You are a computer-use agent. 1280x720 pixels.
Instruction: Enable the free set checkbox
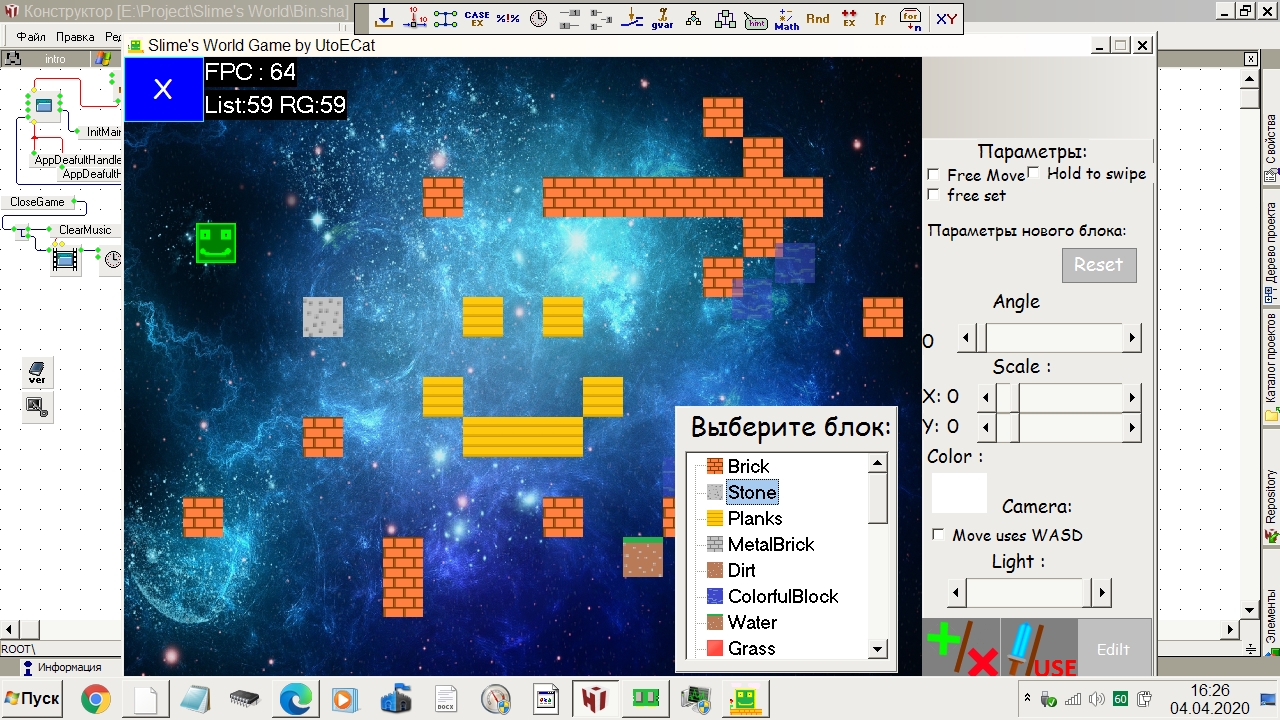[934, 194]
